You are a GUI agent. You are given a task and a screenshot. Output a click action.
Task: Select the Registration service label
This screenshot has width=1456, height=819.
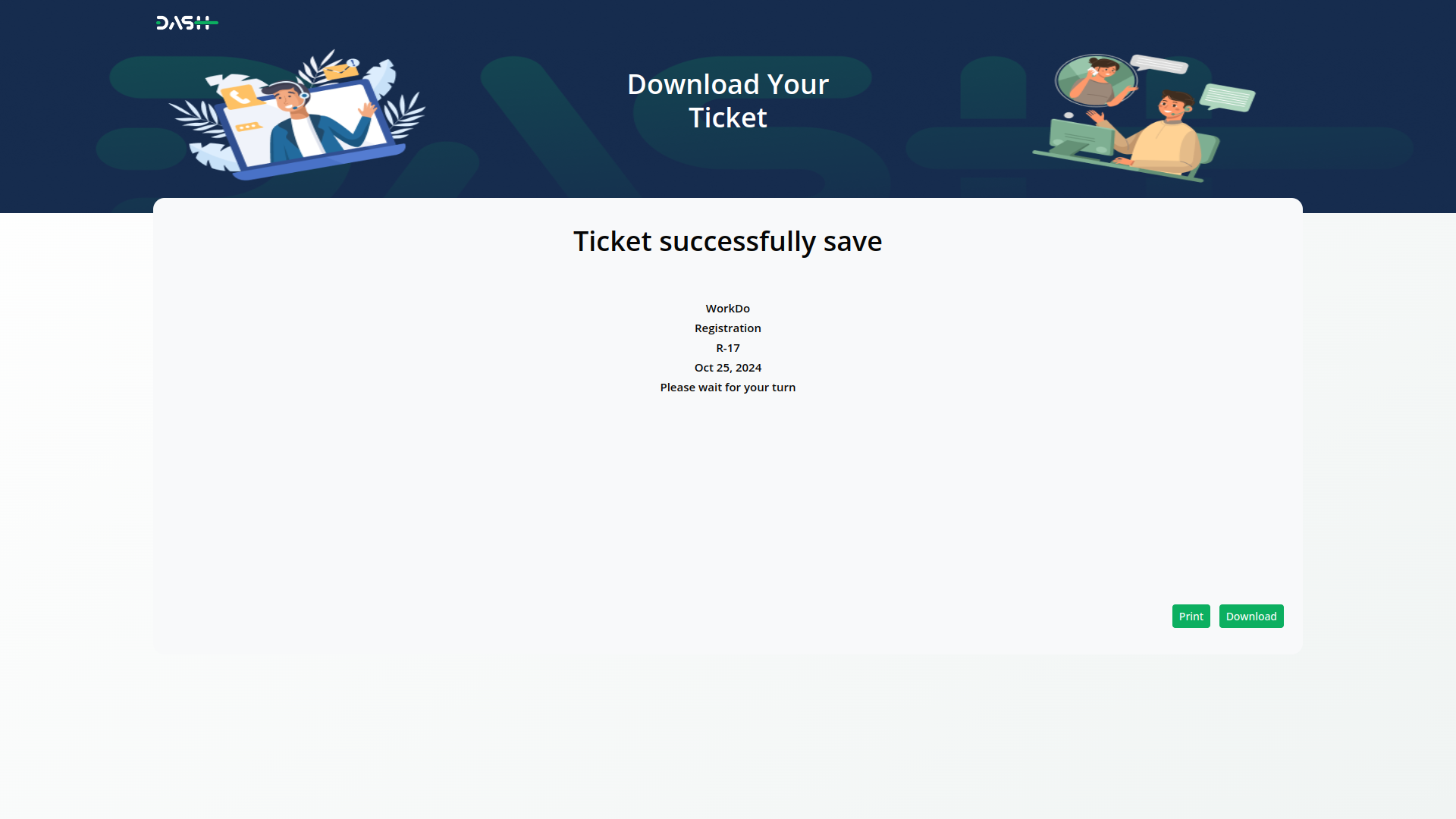[728, 328]
